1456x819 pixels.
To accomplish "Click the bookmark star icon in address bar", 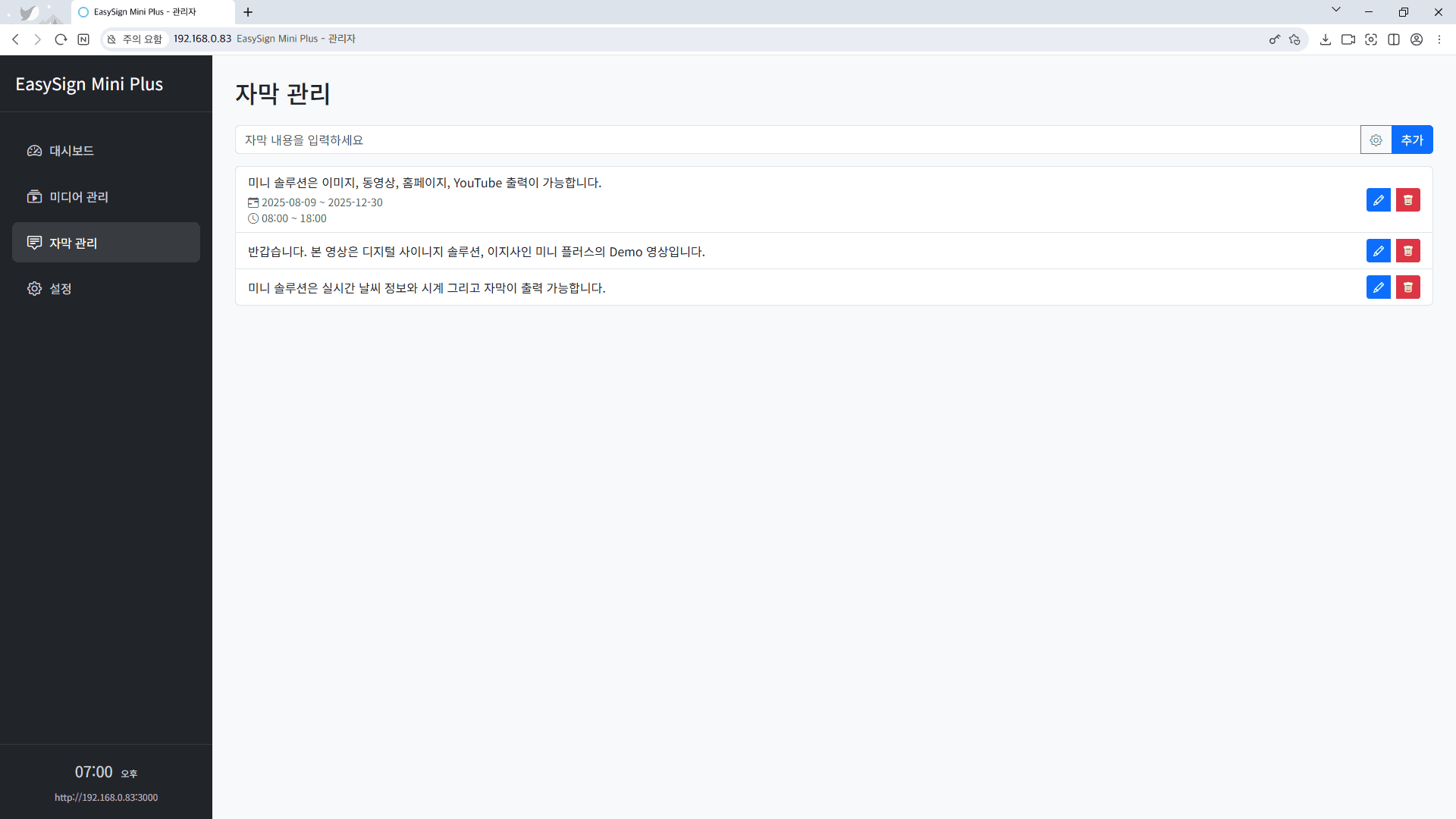I will [1294, 39].
